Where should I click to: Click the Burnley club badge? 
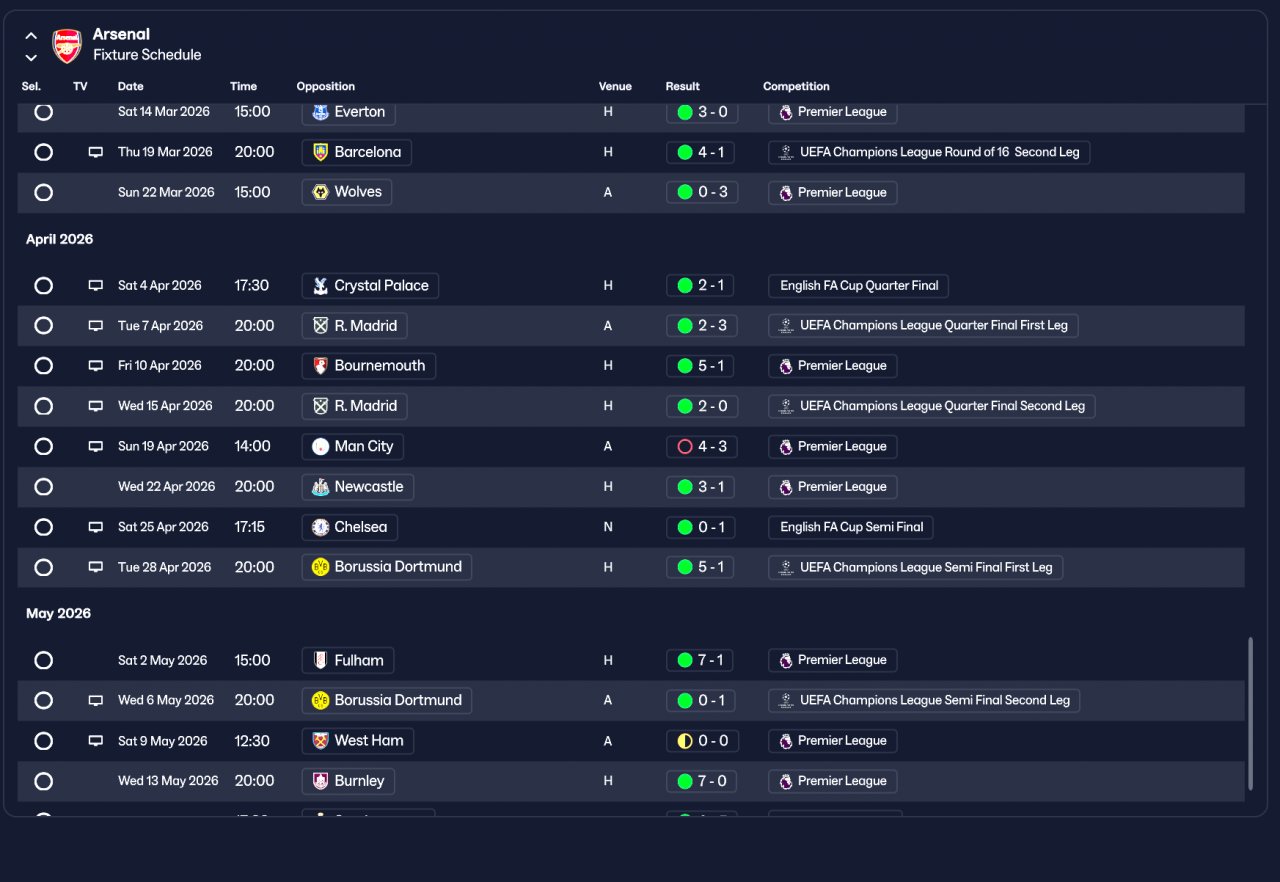(x=320, y=781)
